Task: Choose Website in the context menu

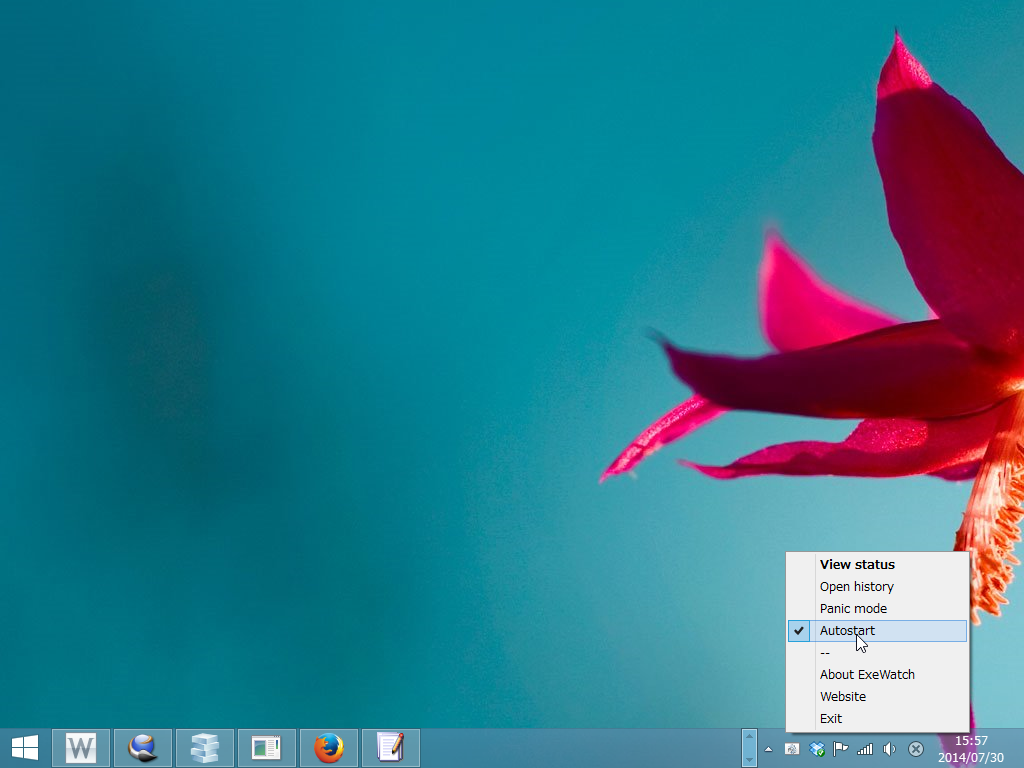Action: 877,697
